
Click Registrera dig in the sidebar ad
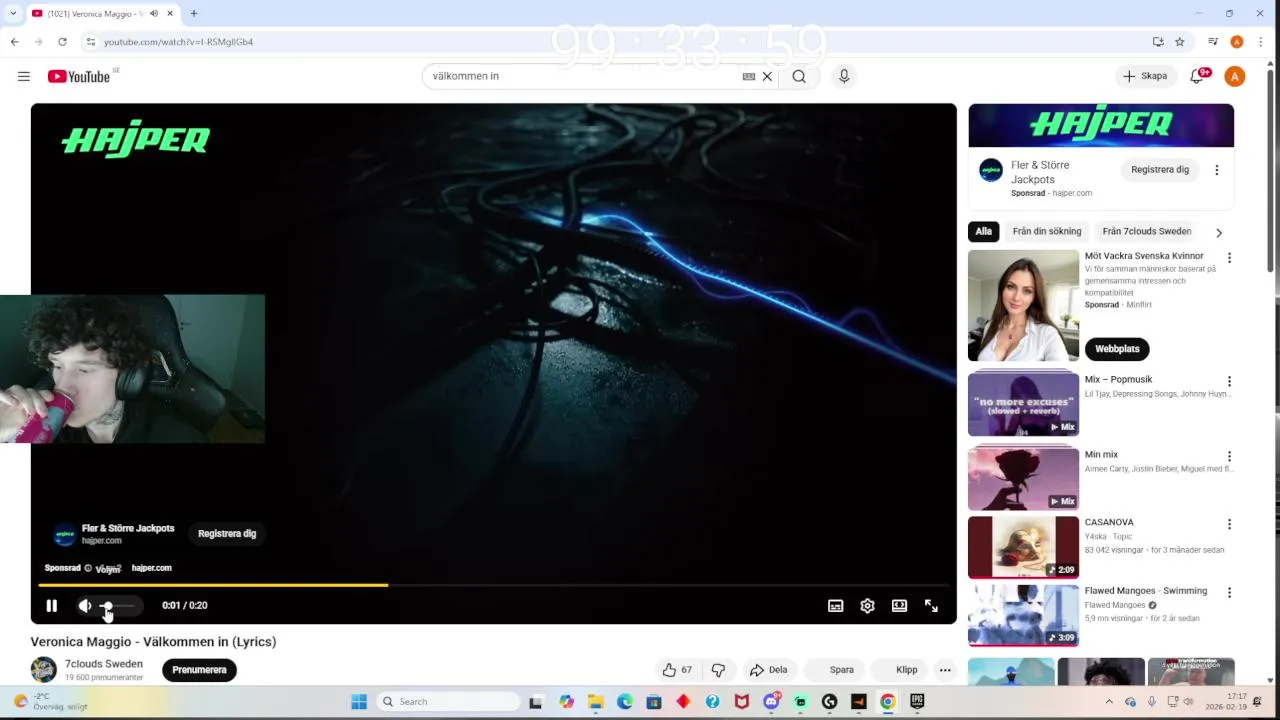pyautogui.click(x=1160, y=170)
